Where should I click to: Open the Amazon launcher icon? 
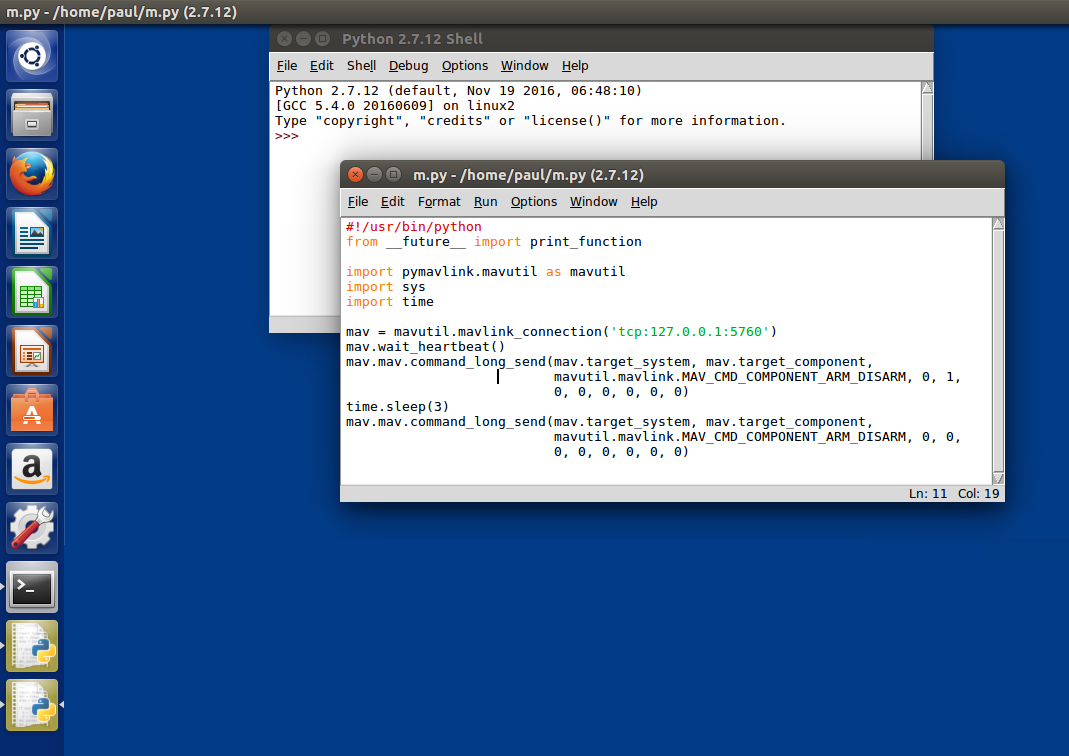tap(32, 469)
